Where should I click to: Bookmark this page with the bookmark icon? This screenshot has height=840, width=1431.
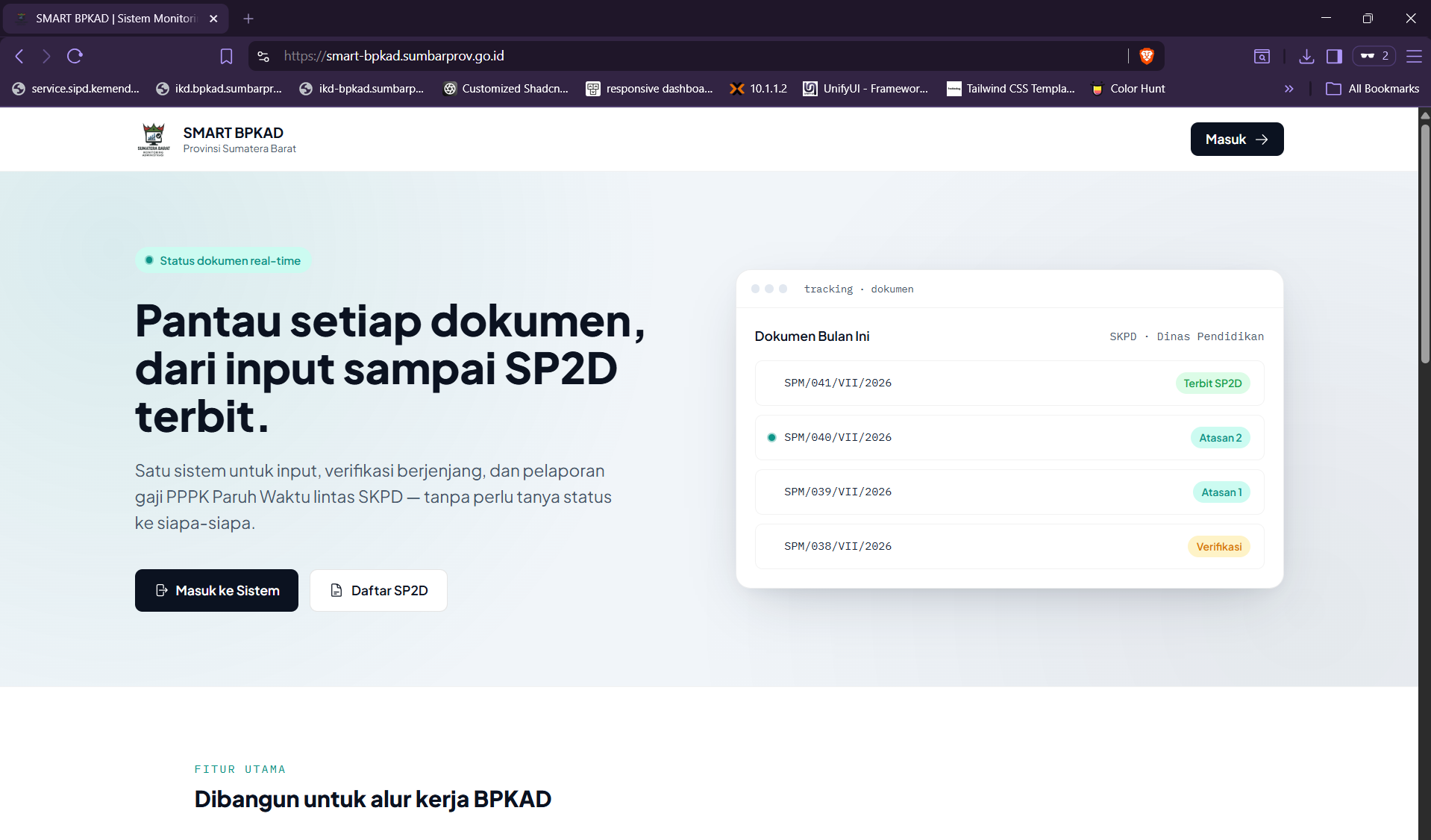pos(226,56)
